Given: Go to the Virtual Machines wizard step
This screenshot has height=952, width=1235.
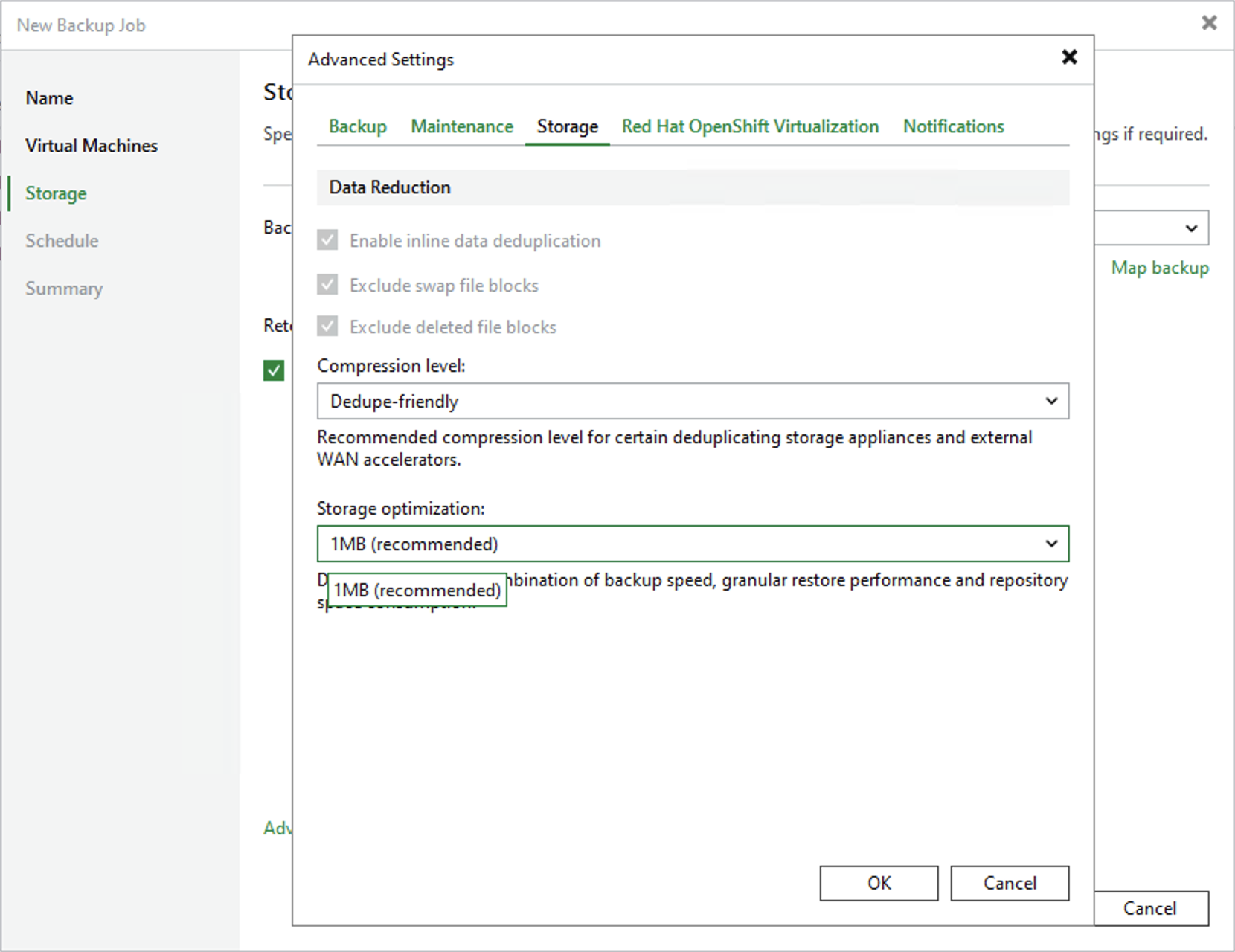Looking at the screenshot, I should (x=92, y=146).
